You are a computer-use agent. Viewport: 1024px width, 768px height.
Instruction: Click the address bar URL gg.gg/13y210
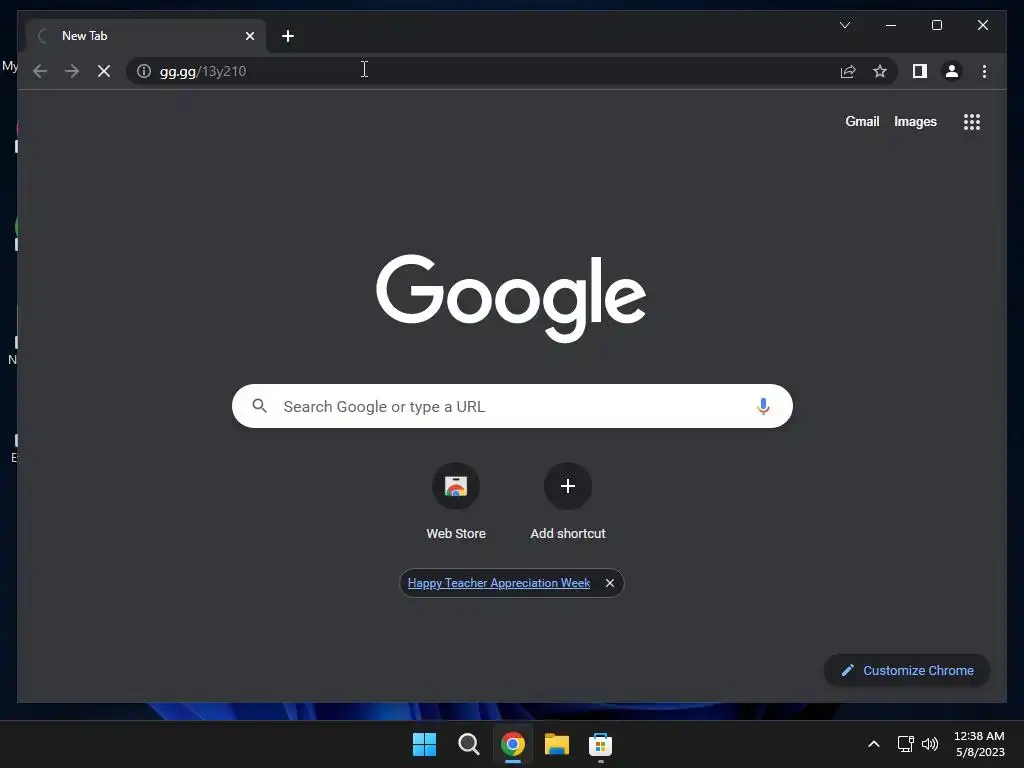tap(203, 71)
